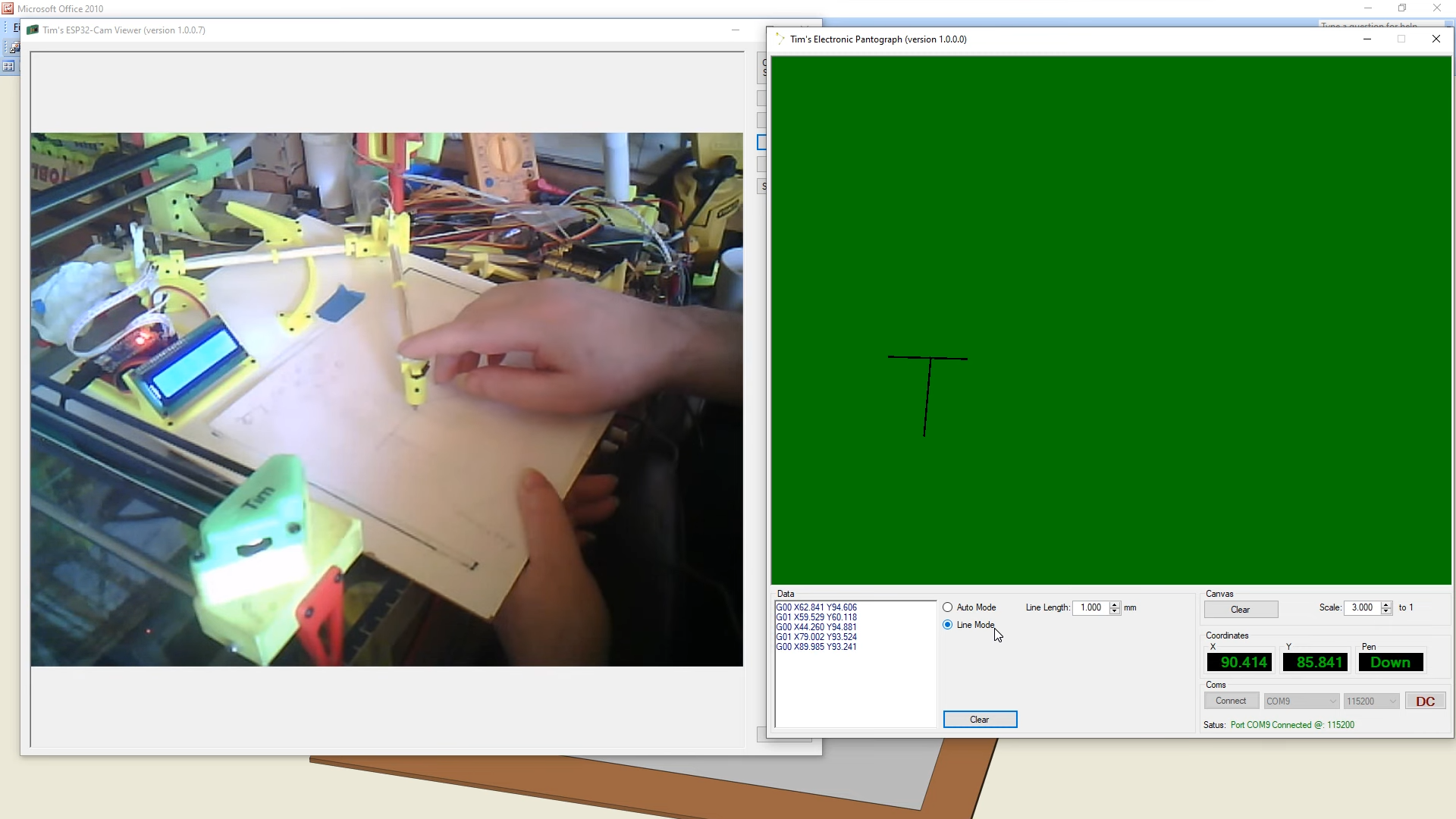
Task: Clear the canvas drawing
Action: click(x=1241, y=610)
